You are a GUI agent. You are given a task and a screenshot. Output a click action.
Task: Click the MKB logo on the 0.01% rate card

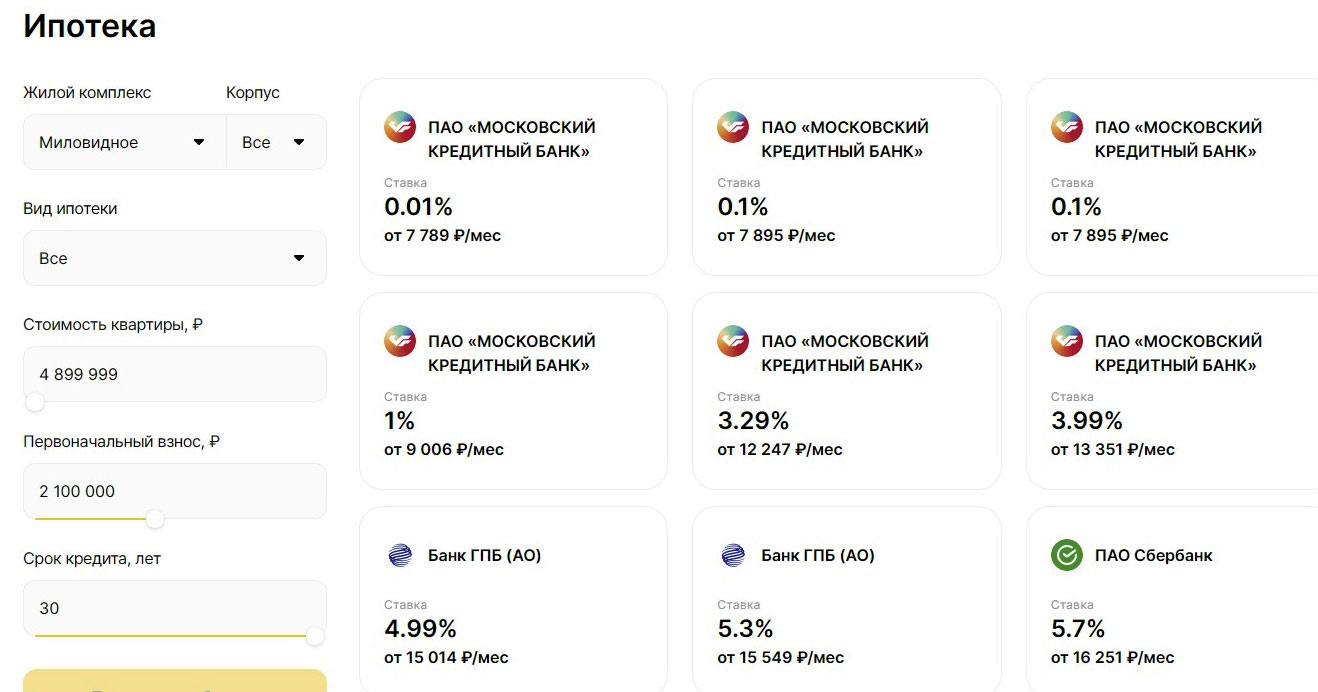pos(400,128)
